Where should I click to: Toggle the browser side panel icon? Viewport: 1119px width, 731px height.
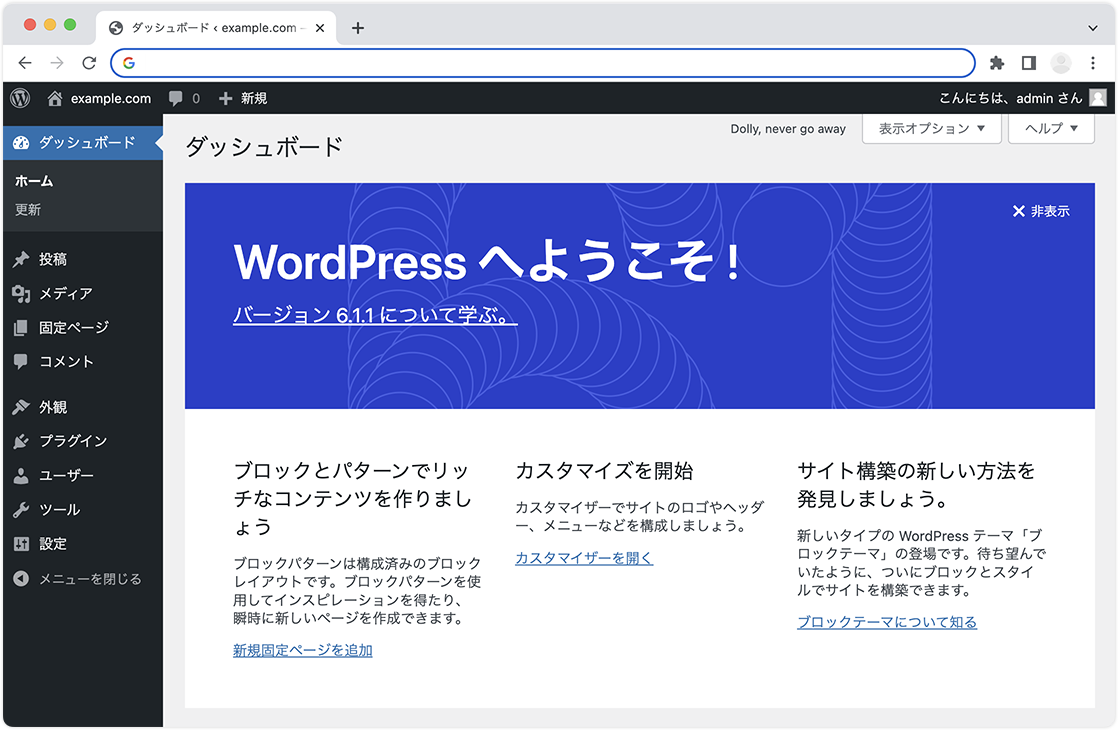[1029, 64]
